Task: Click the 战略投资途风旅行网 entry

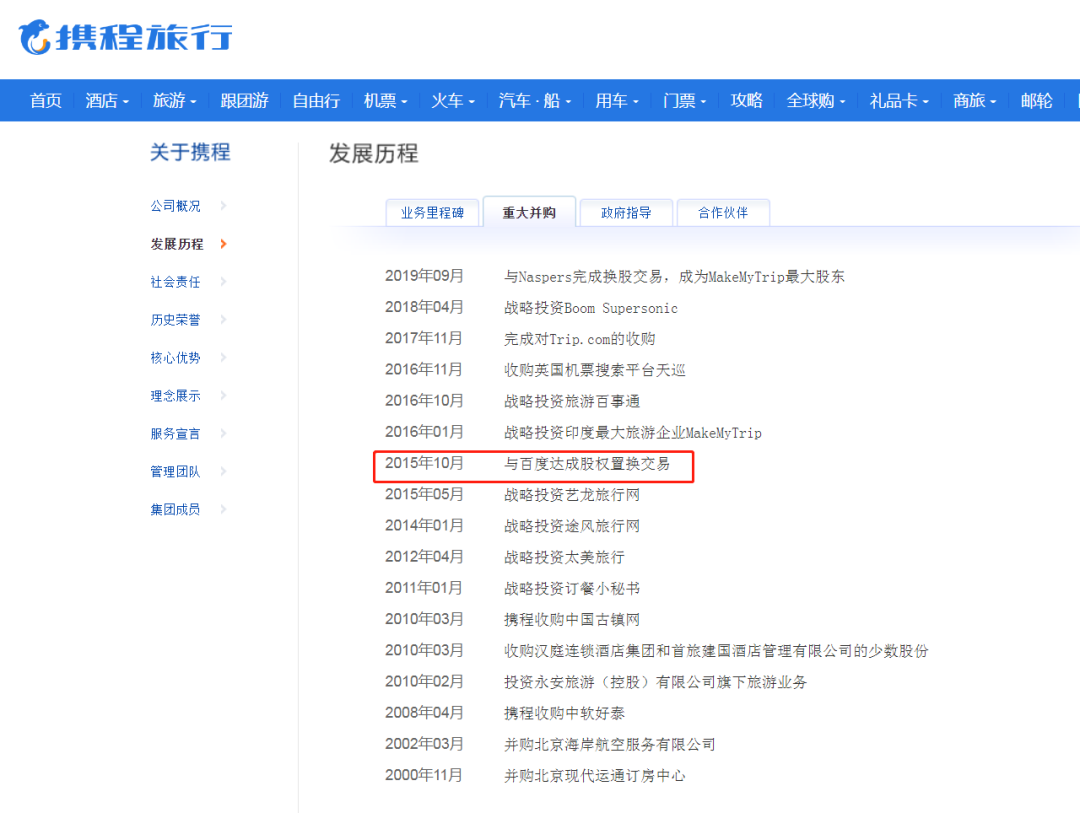Action: click(x=572, y=526)
